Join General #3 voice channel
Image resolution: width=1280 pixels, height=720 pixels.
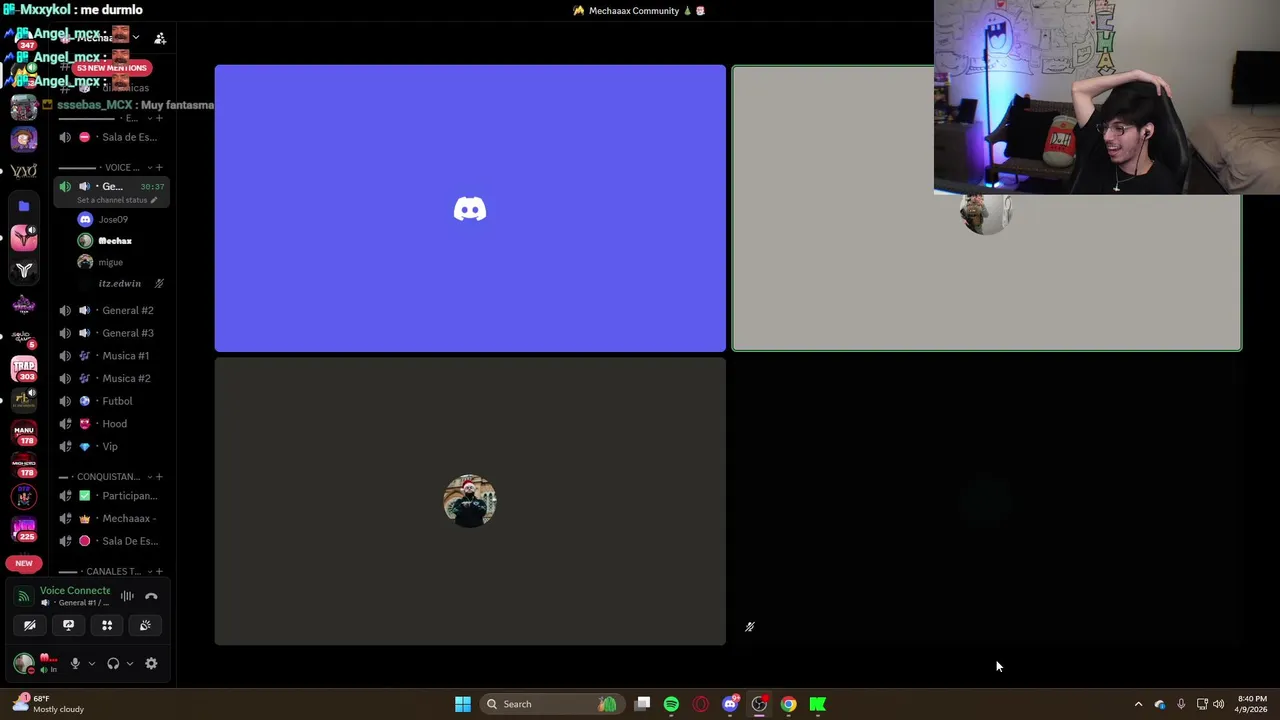coord(111,333)
